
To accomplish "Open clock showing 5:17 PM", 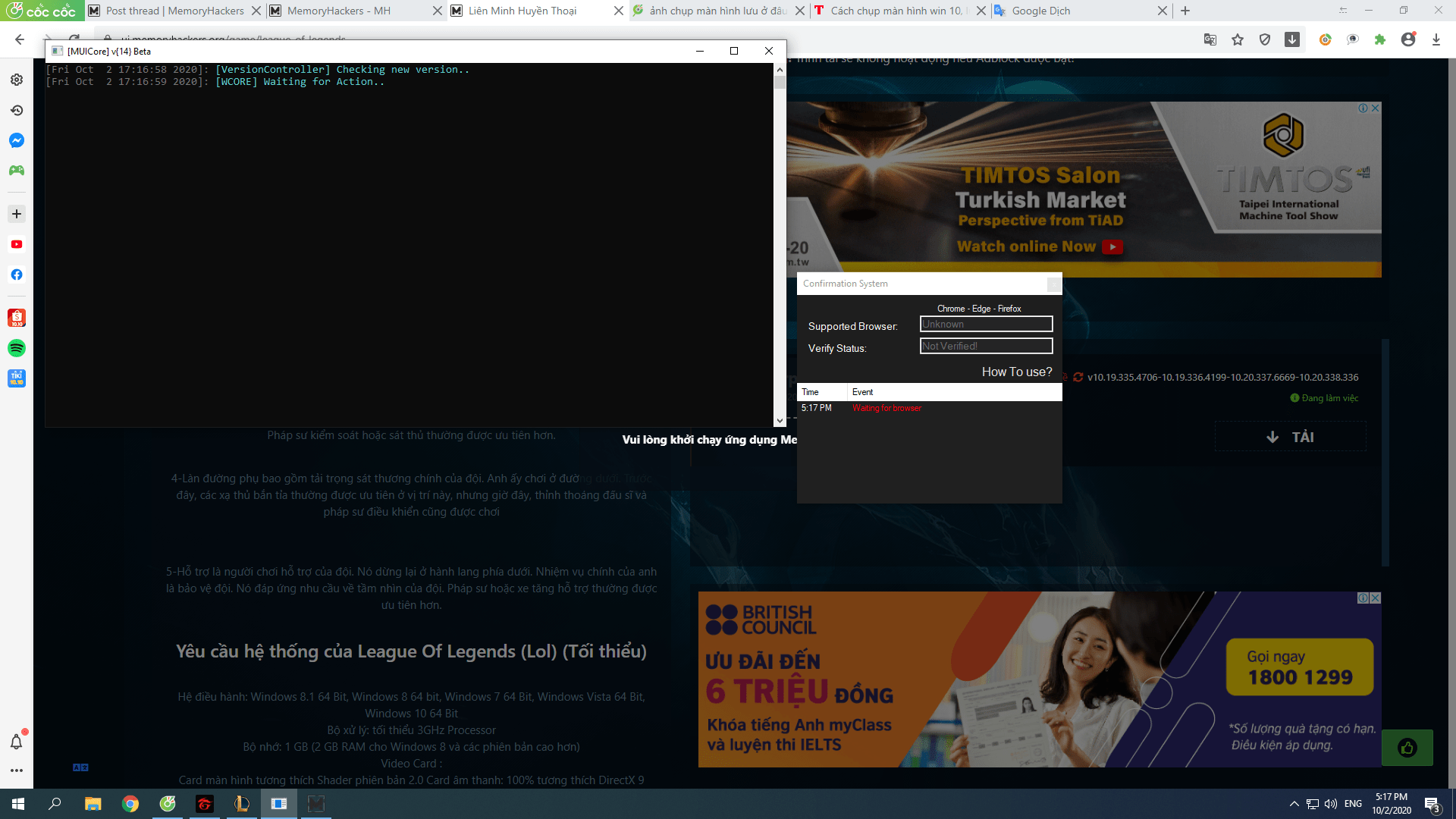I will pyautogui.click(x=1392, y=804).
